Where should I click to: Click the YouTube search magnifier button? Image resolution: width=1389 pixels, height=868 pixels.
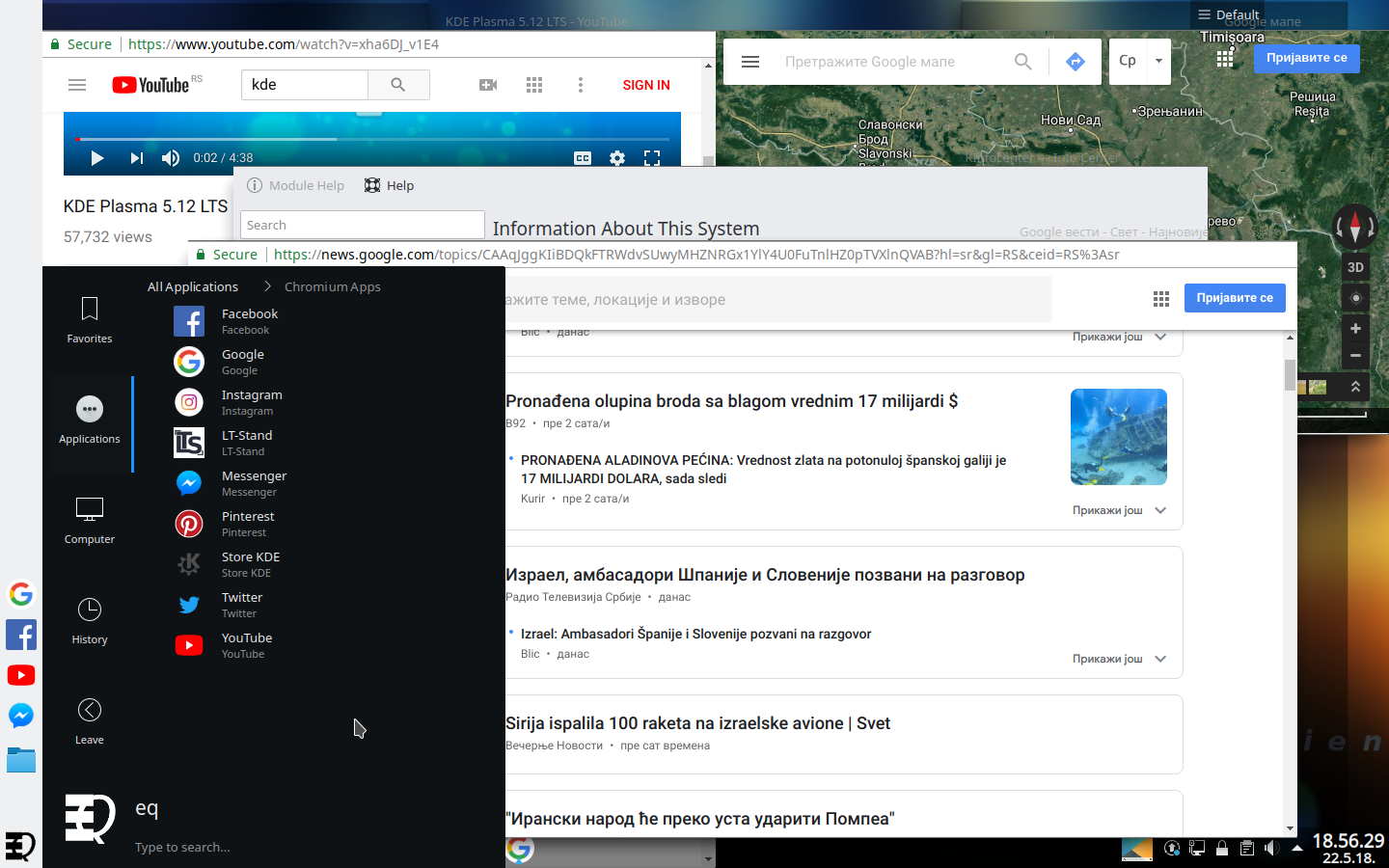coord(398,85)
